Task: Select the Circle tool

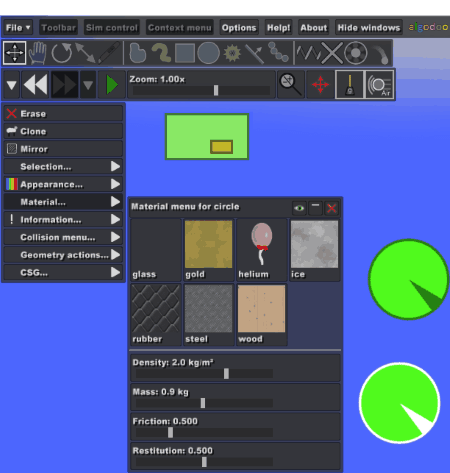Action: [x=209, y=53]
